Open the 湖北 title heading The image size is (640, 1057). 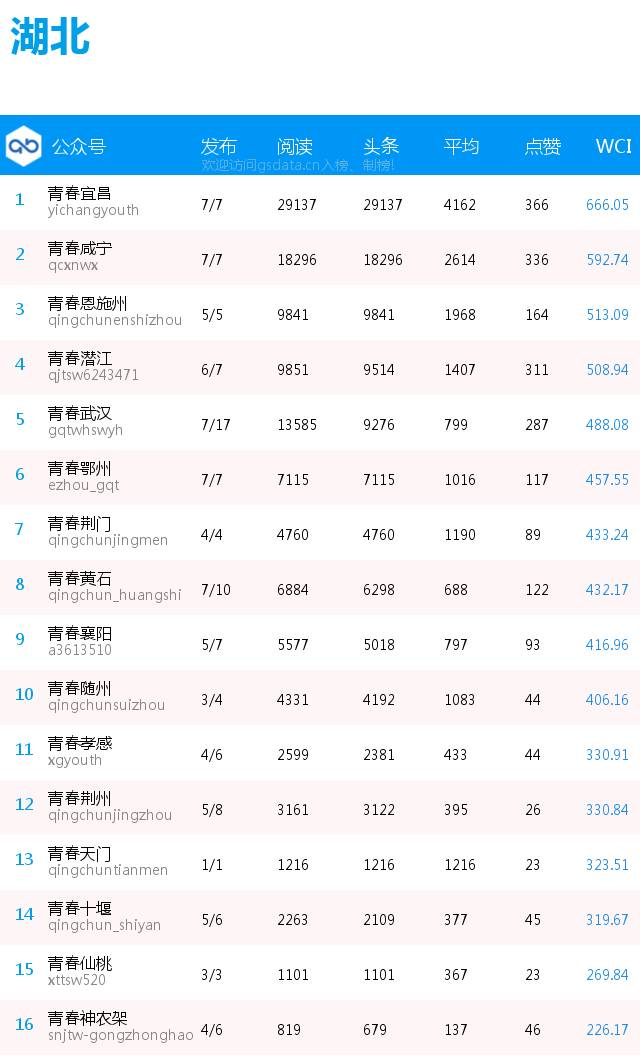[51, 36]
